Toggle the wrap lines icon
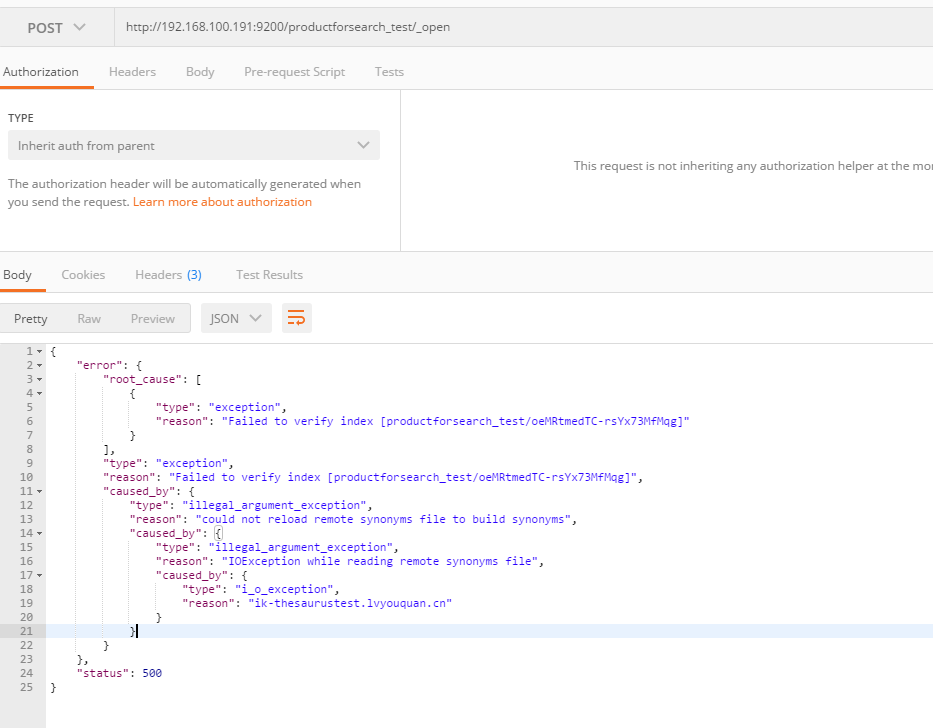 click(x=296, y=318)
